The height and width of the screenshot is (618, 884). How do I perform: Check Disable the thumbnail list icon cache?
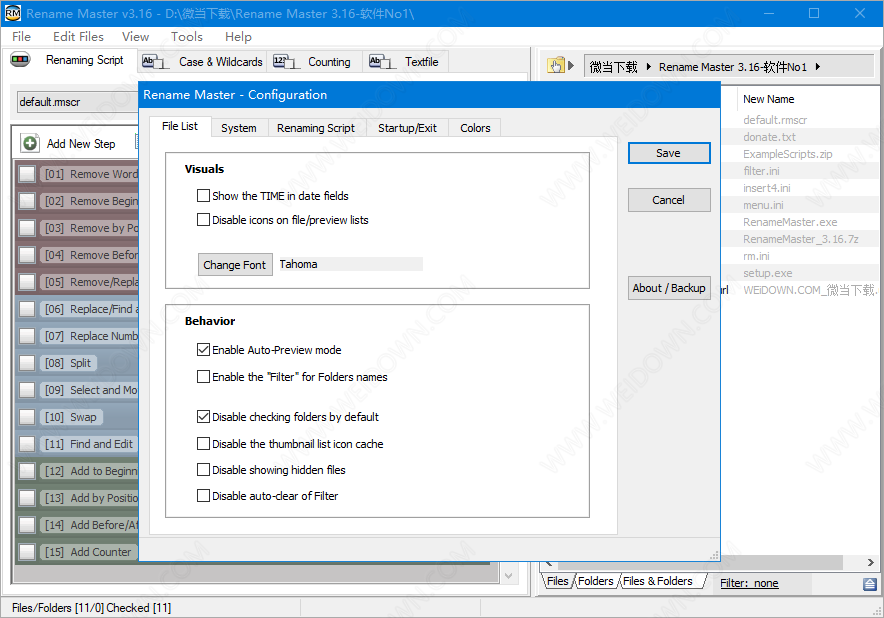203,444
